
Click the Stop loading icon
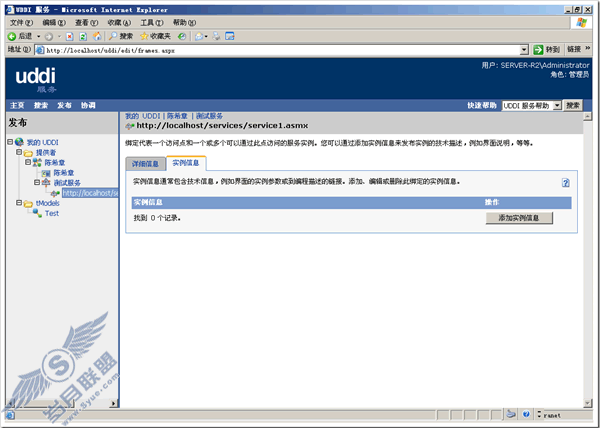(x=70, y=37)
